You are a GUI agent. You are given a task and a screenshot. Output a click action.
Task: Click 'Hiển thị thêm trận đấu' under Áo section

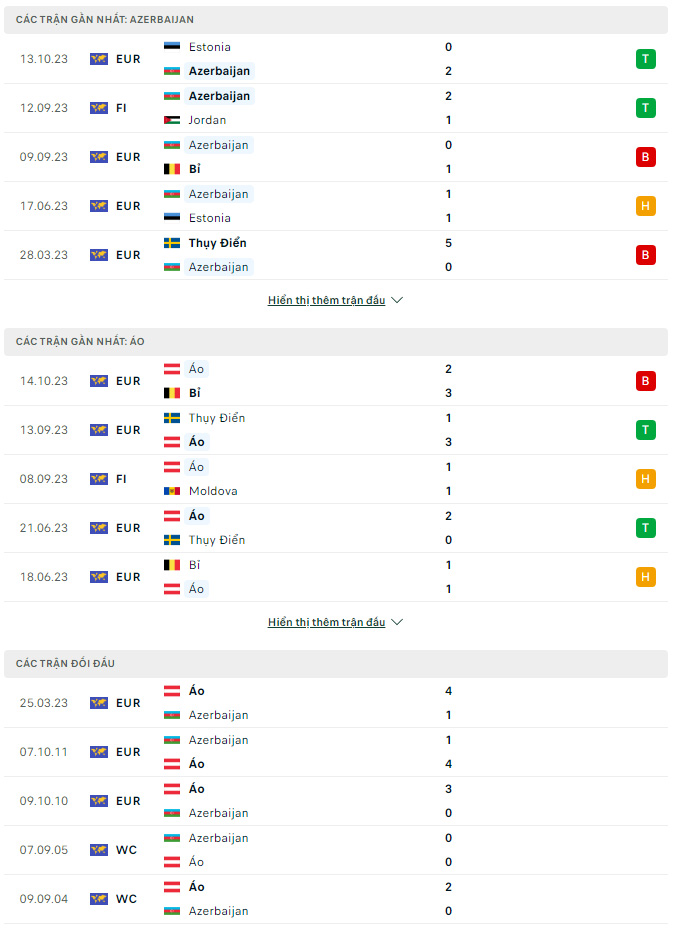(x=326, y=622)
